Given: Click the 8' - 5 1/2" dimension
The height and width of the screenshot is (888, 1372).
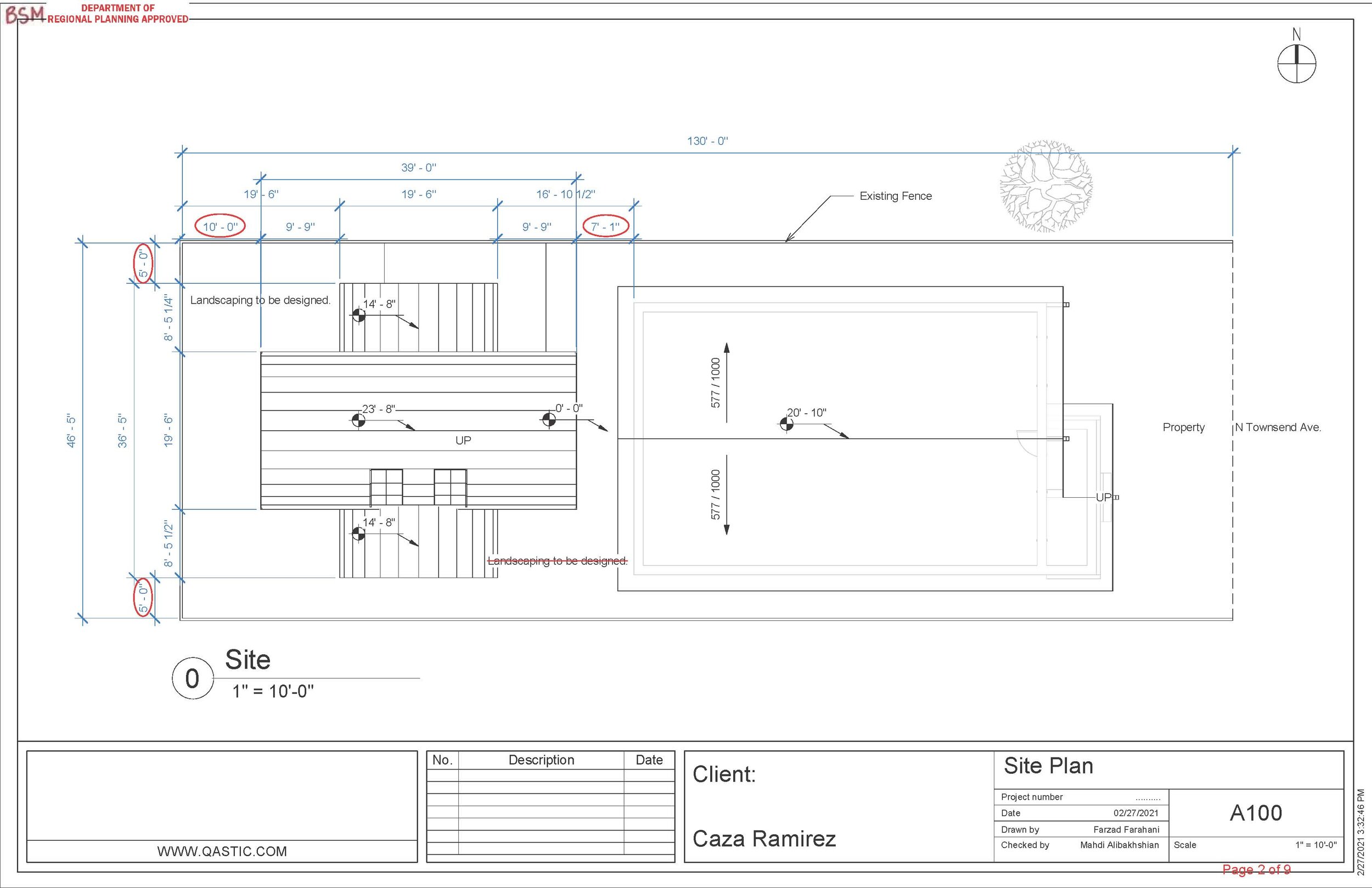Looking at the screenshot, I should [x=168, y=544].
